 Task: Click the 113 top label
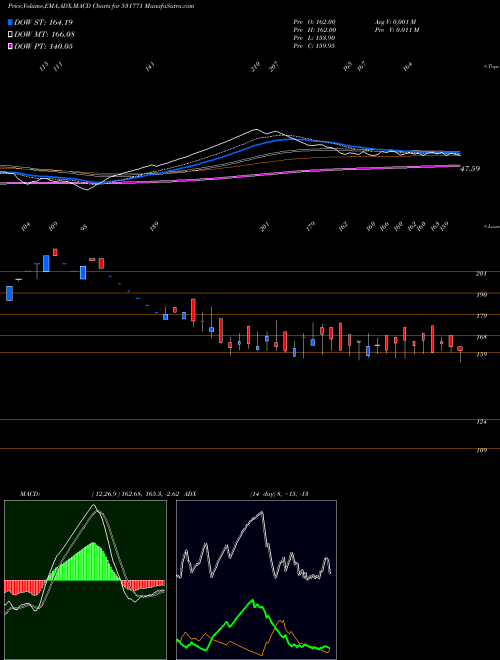[44, 67]
